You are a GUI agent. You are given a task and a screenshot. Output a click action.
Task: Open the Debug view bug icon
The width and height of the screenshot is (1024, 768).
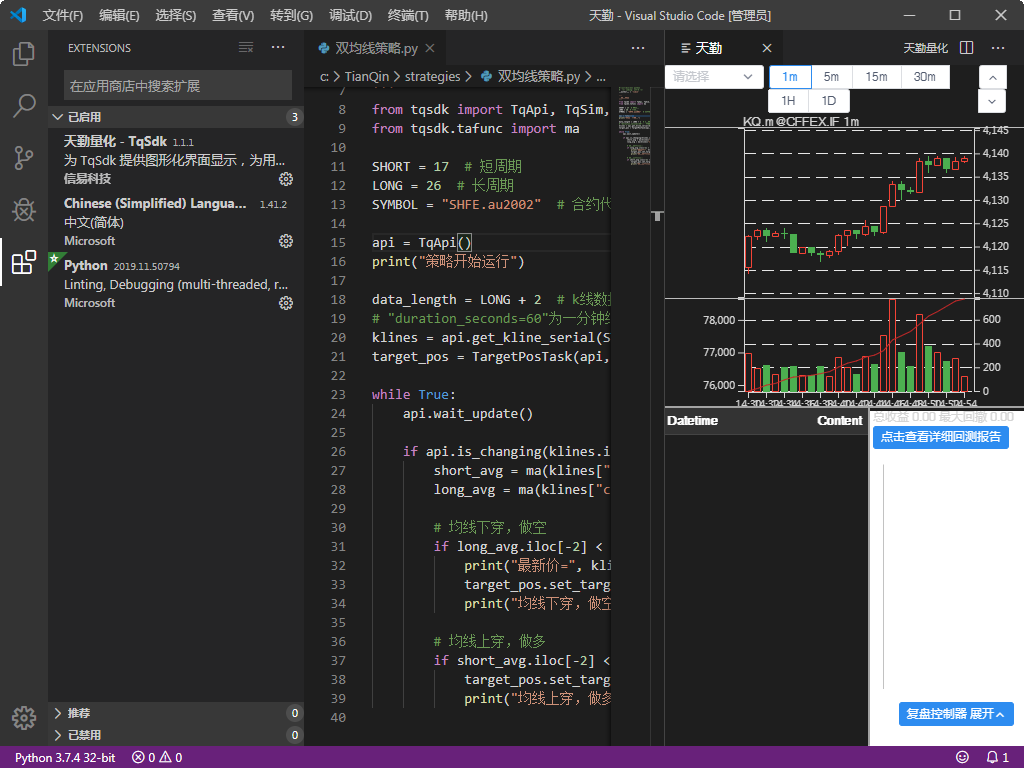(24, 210)
